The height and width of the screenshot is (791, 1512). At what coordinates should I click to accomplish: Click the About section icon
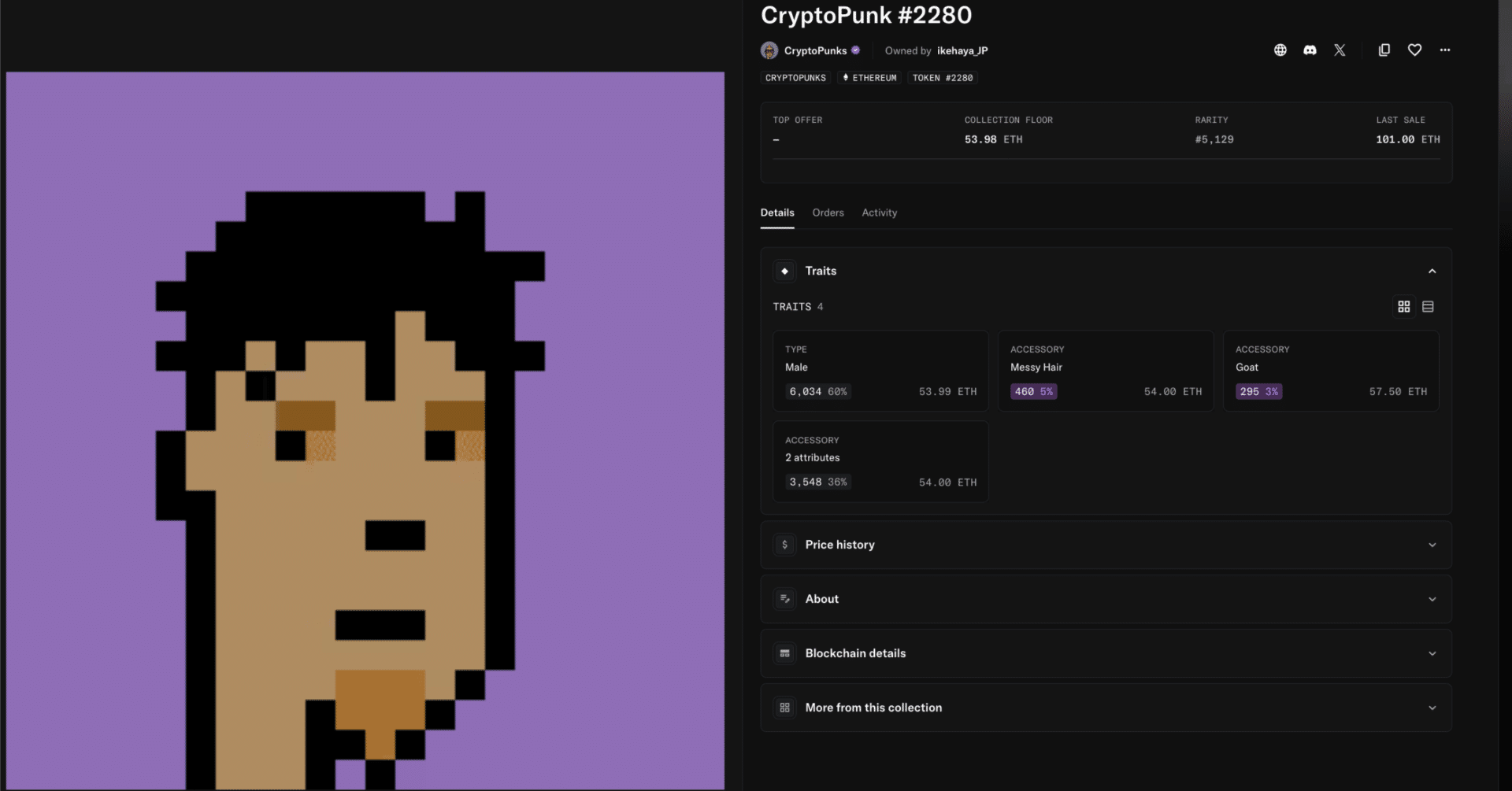tap(784, 599)
